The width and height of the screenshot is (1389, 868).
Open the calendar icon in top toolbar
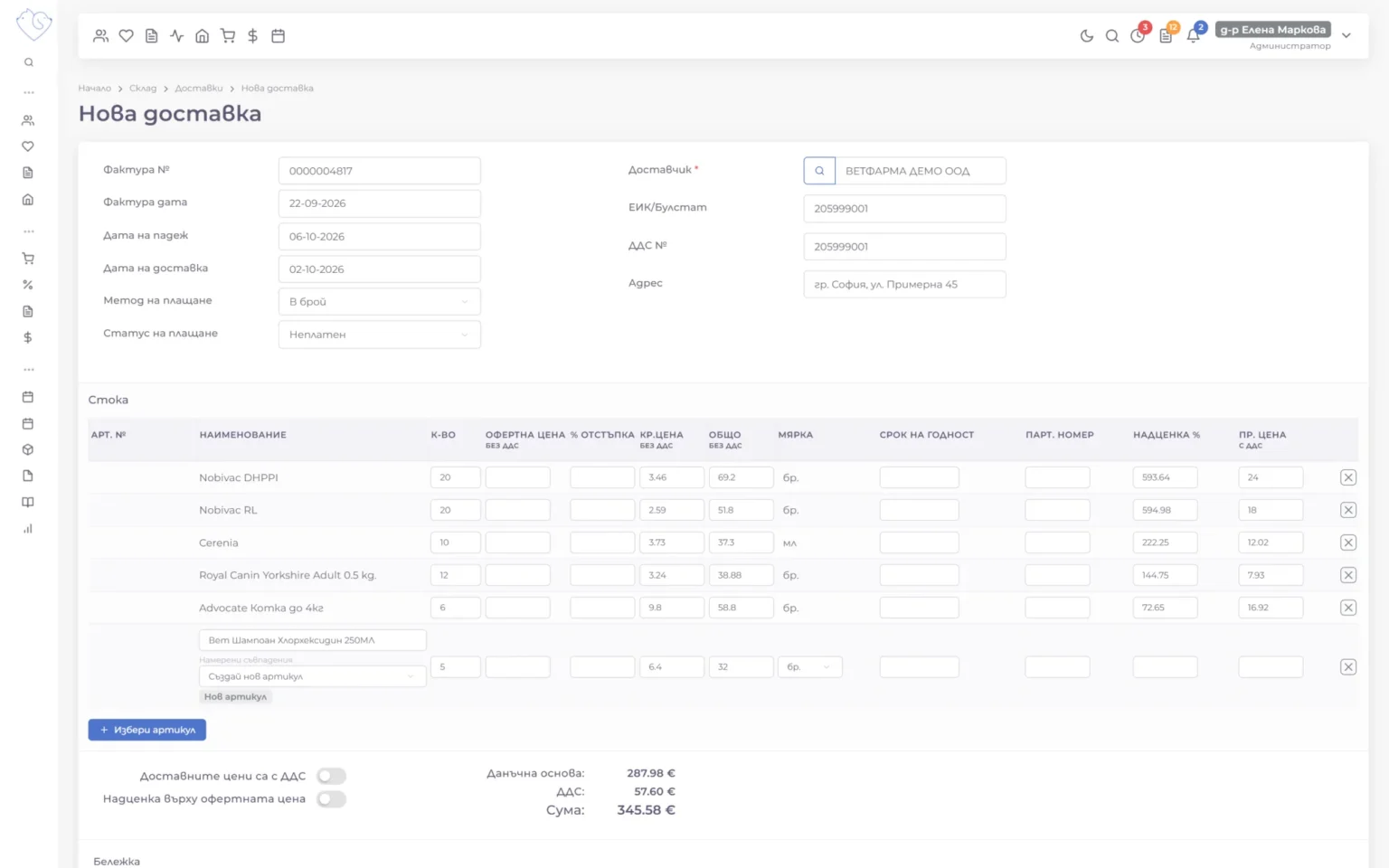coord(279,36)
